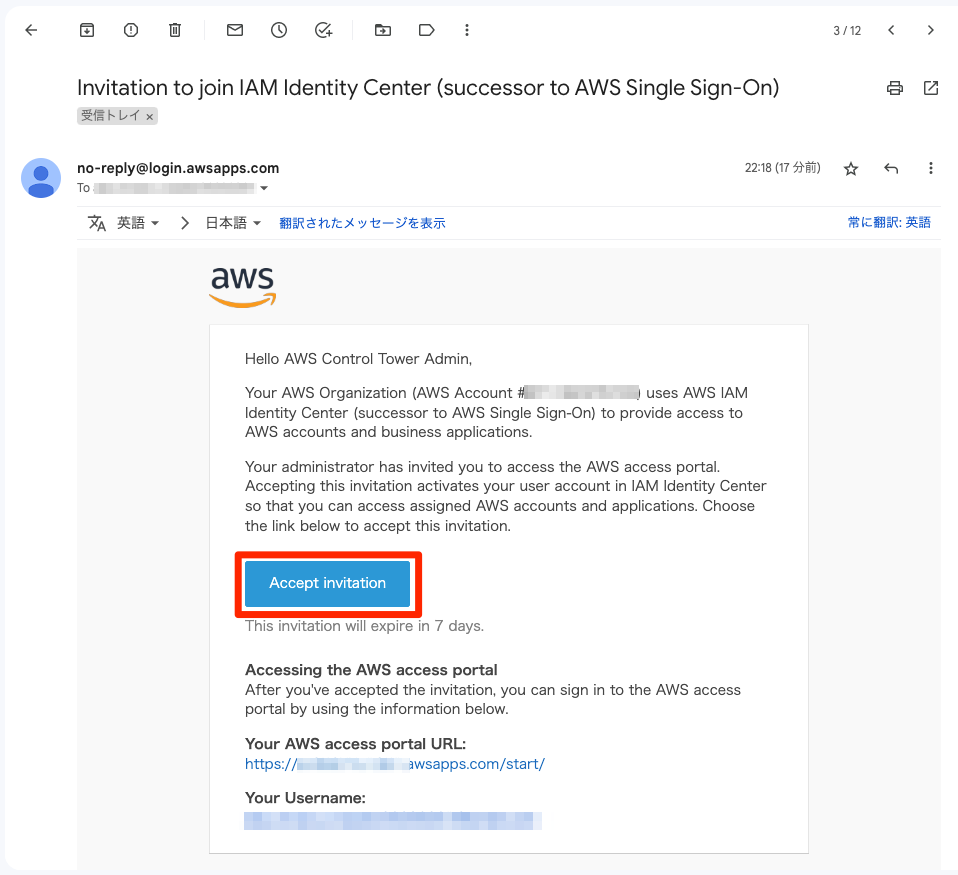
Task: Expand recipient details arrow next to To
Action: pyautogui.click(x=264, y=188)
